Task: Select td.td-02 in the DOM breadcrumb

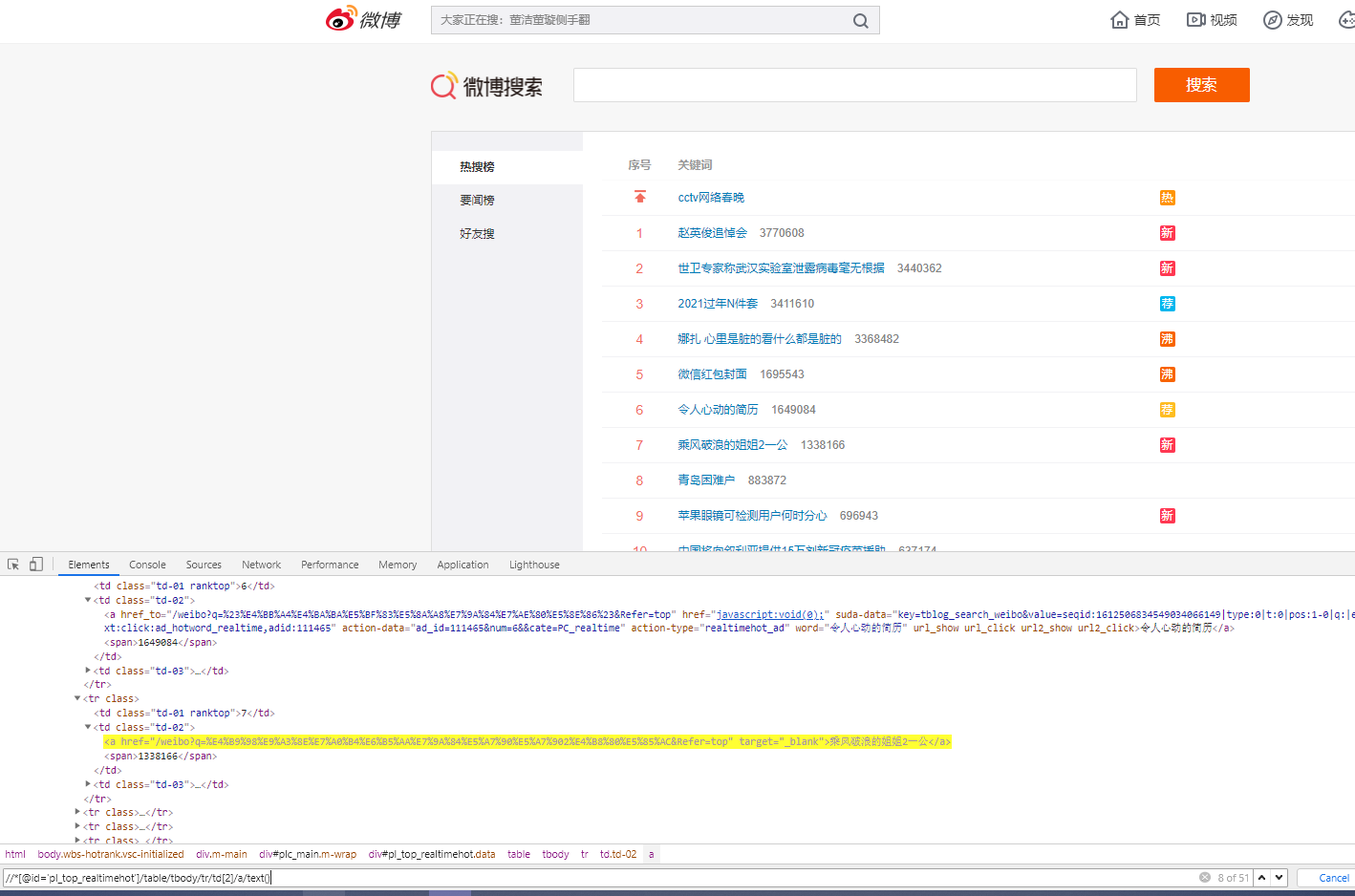Action: [x=618, y=854]
